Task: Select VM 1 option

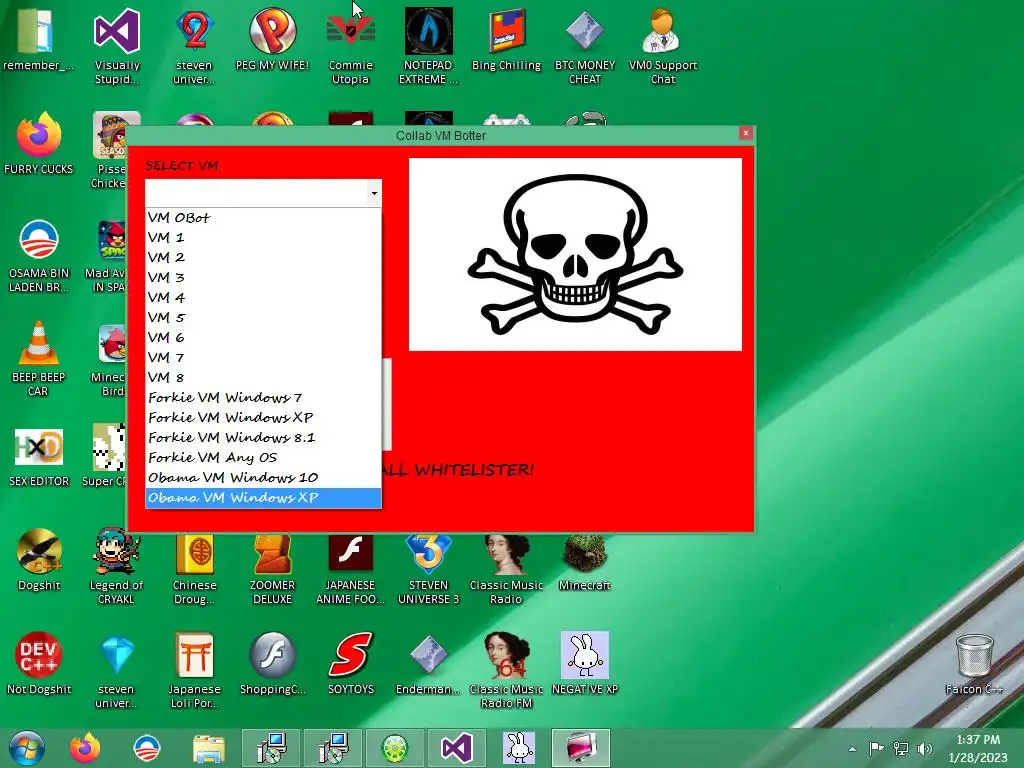Action: tap(263, 237)
